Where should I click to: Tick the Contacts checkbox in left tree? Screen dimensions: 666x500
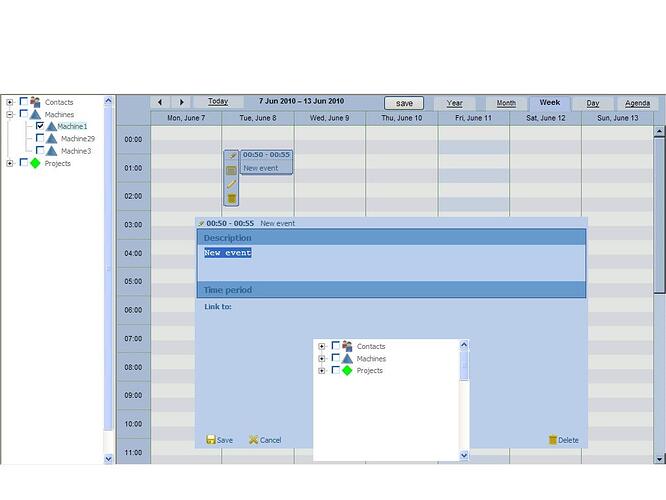24,101
